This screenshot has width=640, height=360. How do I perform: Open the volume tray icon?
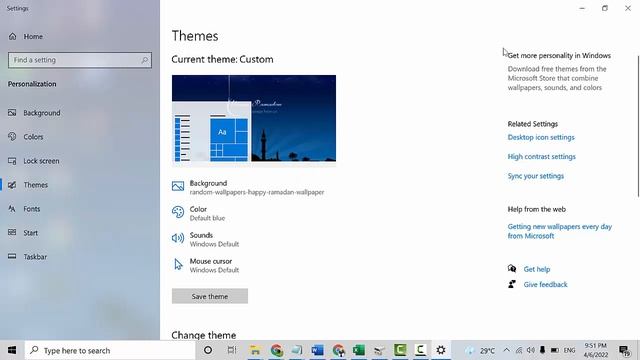point(531,350)
